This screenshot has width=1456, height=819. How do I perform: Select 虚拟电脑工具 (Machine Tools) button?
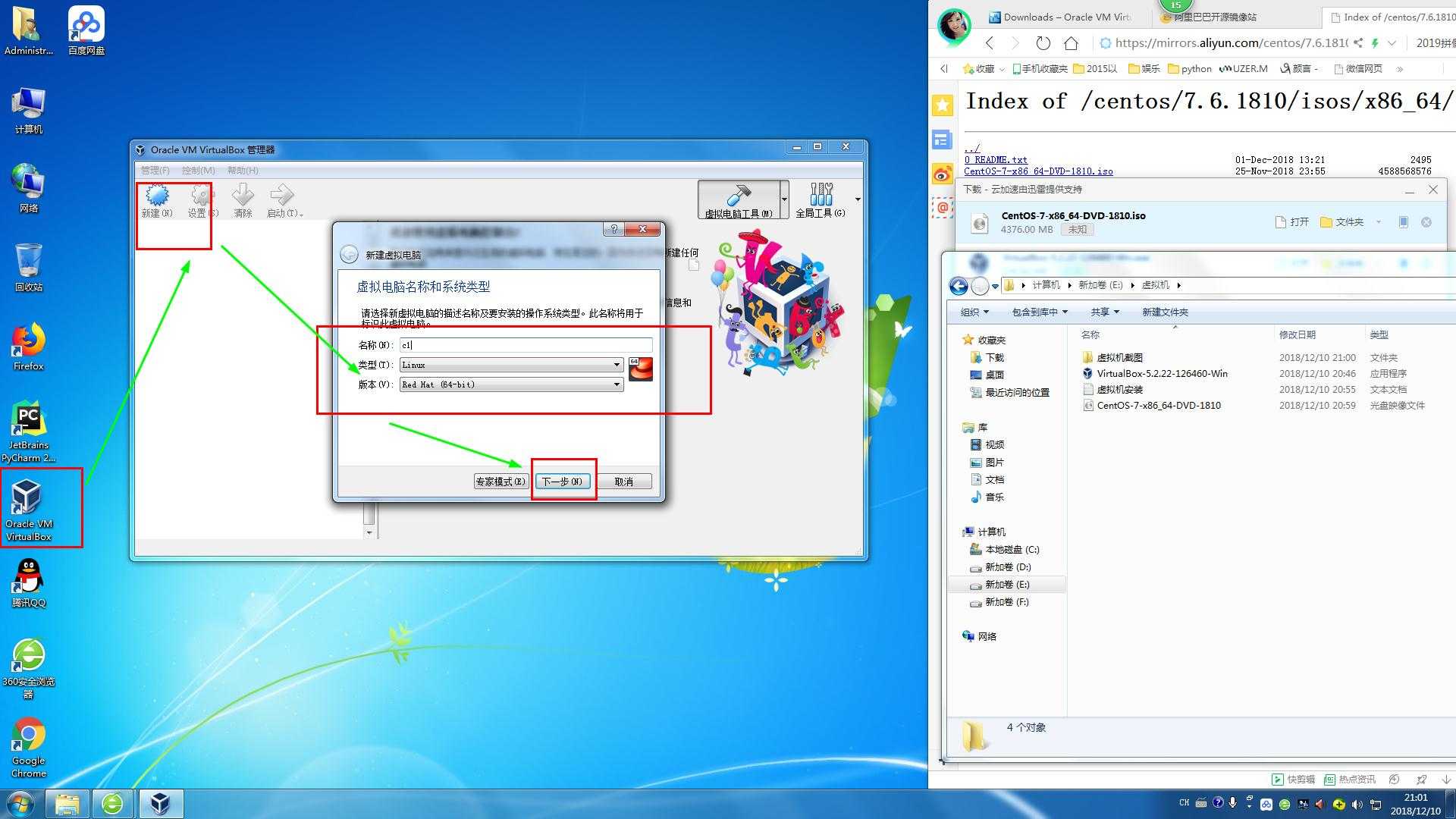pyautogui.click(x=739, y=200)
